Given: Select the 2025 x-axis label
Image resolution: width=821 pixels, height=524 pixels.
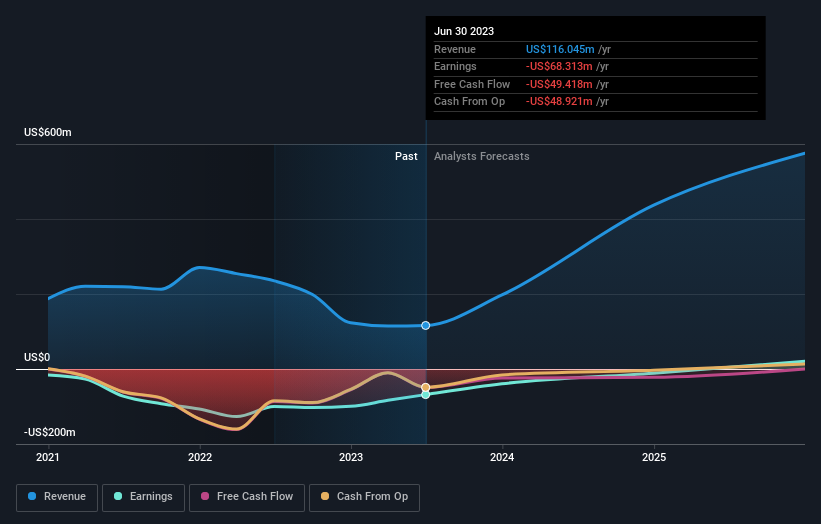Looking at the screenshot, I should pyautogui.click(x=654, y=458).
